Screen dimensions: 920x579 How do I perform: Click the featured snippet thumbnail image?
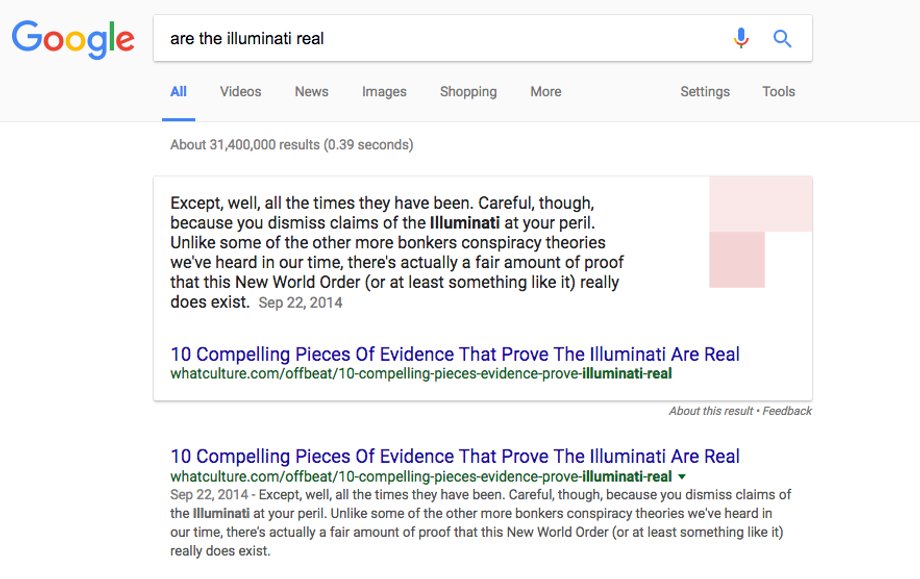point(760,232)
